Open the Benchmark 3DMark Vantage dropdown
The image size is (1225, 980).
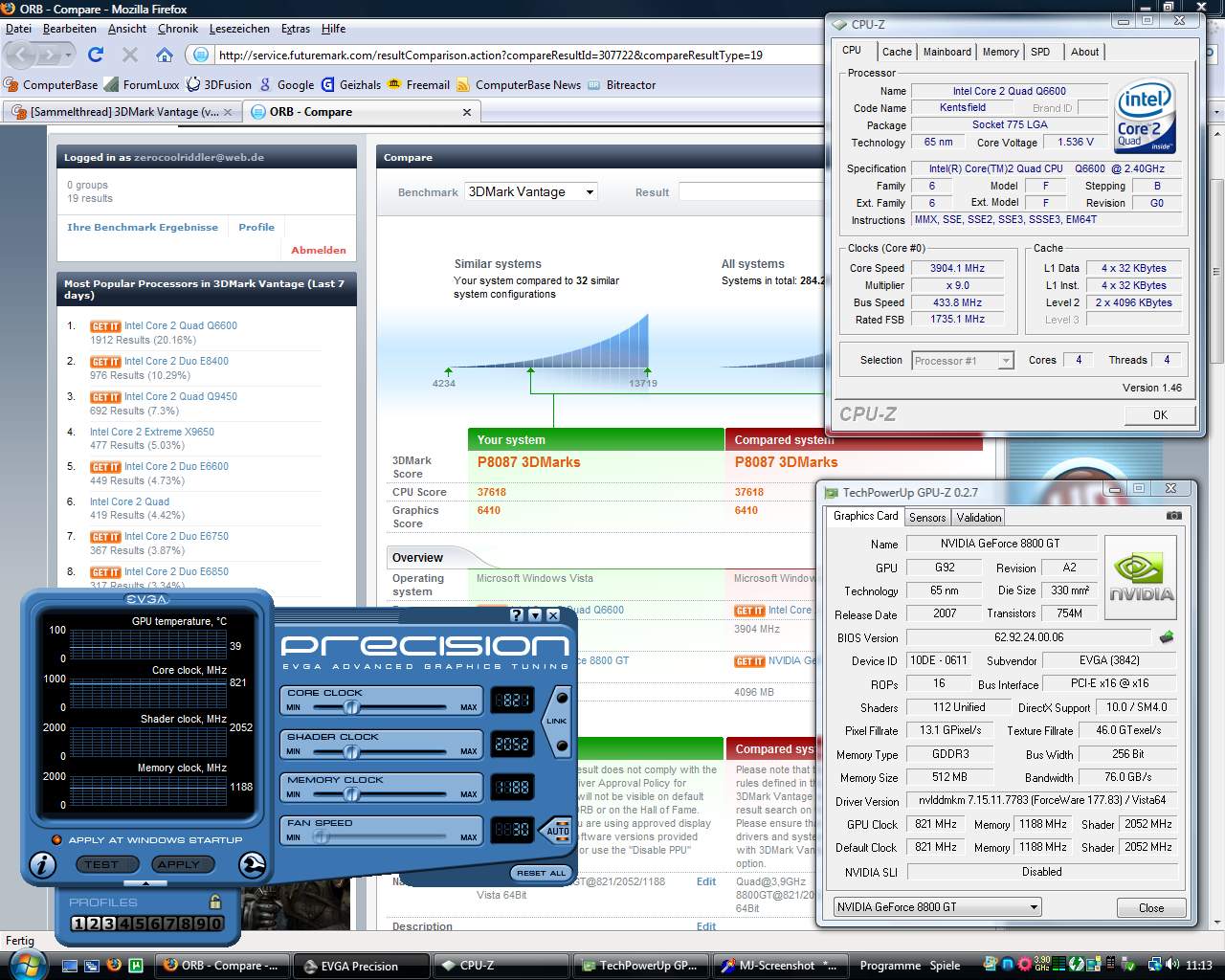click(x=531, y=191)
